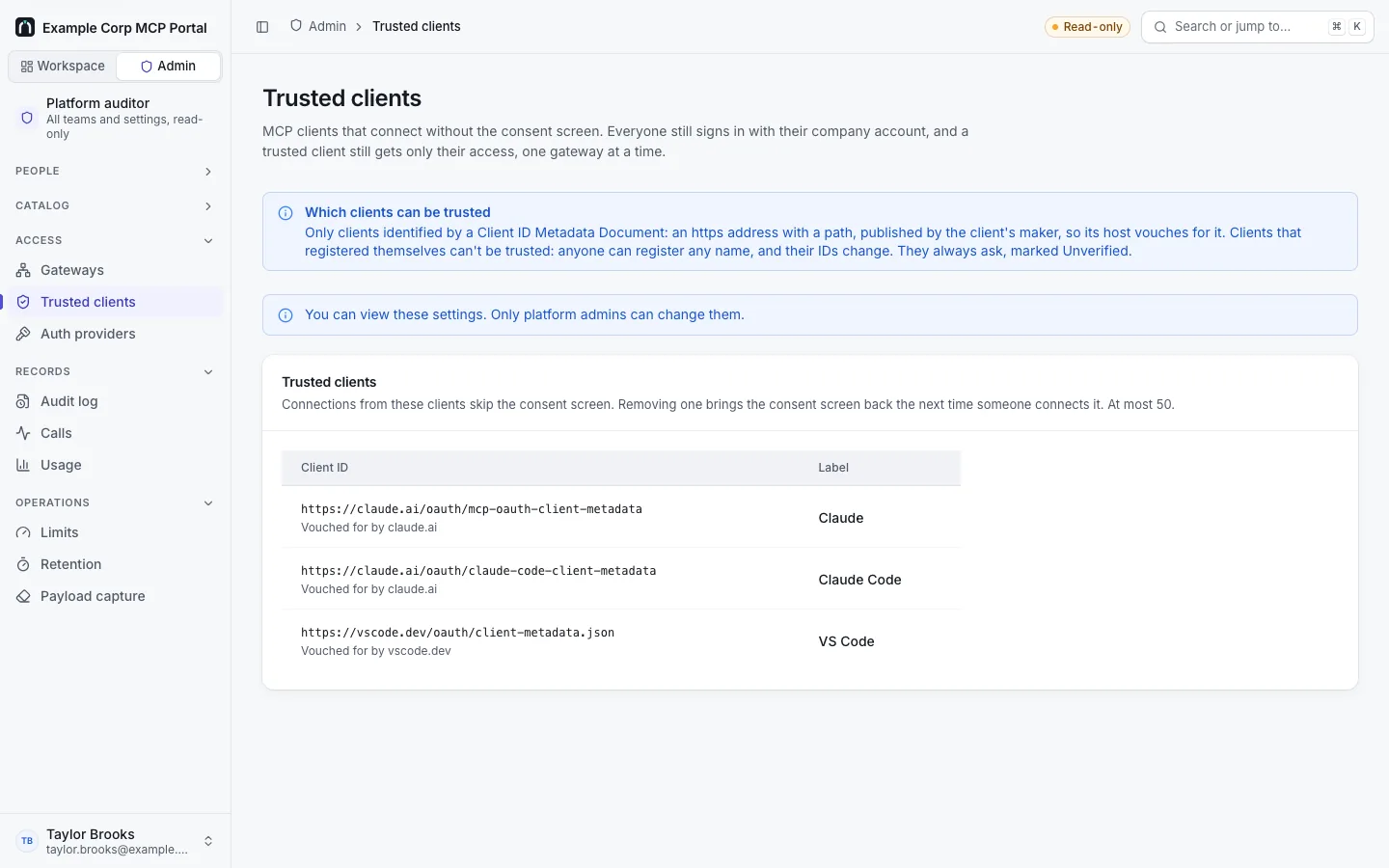Click the shield icon beside Admin breadcrumb
The width and height of the screenshot is (1389, 868).
pos(296,26)
